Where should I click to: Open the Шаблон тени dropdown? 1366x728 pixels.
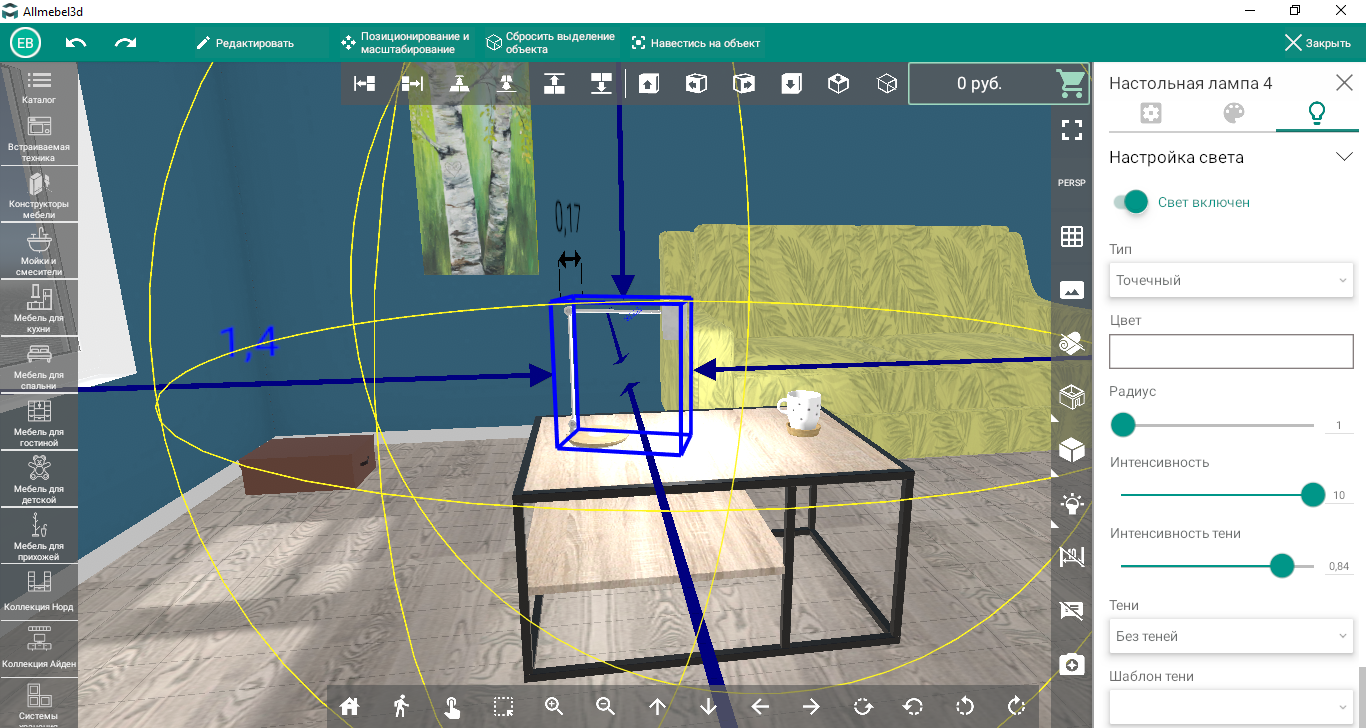[x=1231, y=707]
